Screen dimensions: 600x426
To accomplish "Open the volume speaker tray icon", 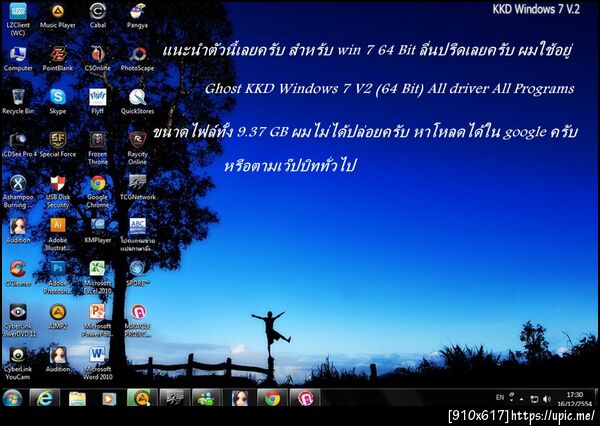I will pyautogui.click(x=546, y=399).
